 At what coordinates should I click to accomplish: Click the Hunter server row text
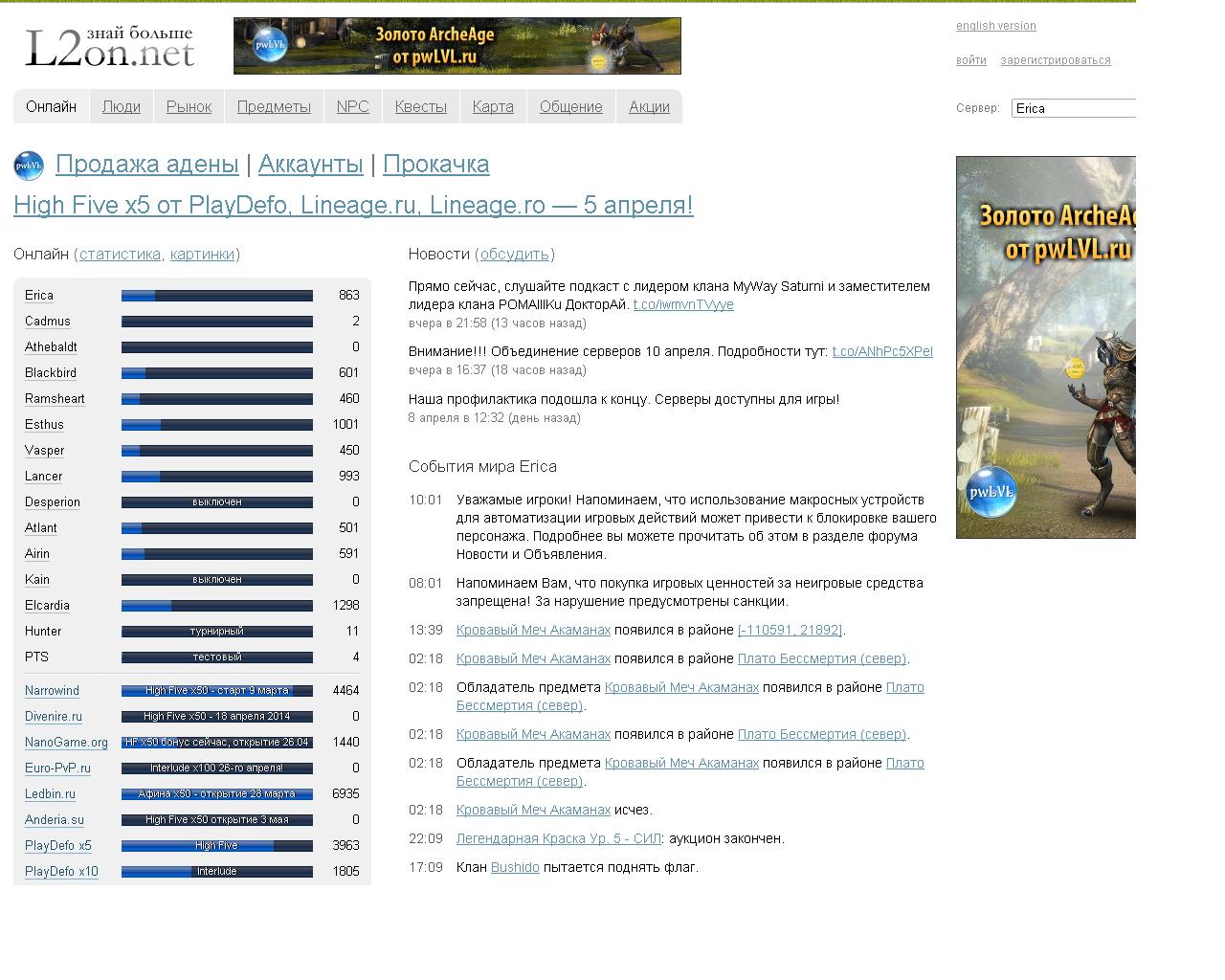43,632
